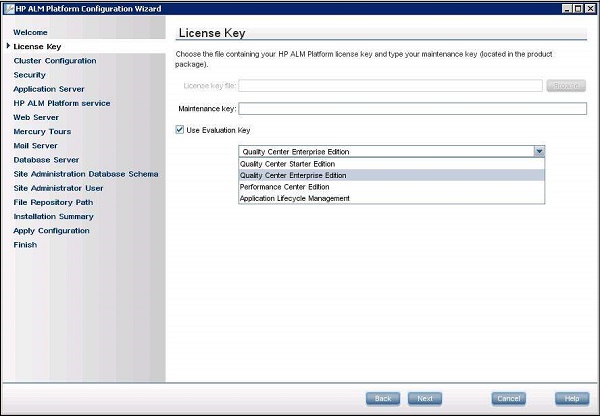Click the License Key page heading
Image resolution: width=600 pixels, height=416 pixels.
(x=212, y=33)
